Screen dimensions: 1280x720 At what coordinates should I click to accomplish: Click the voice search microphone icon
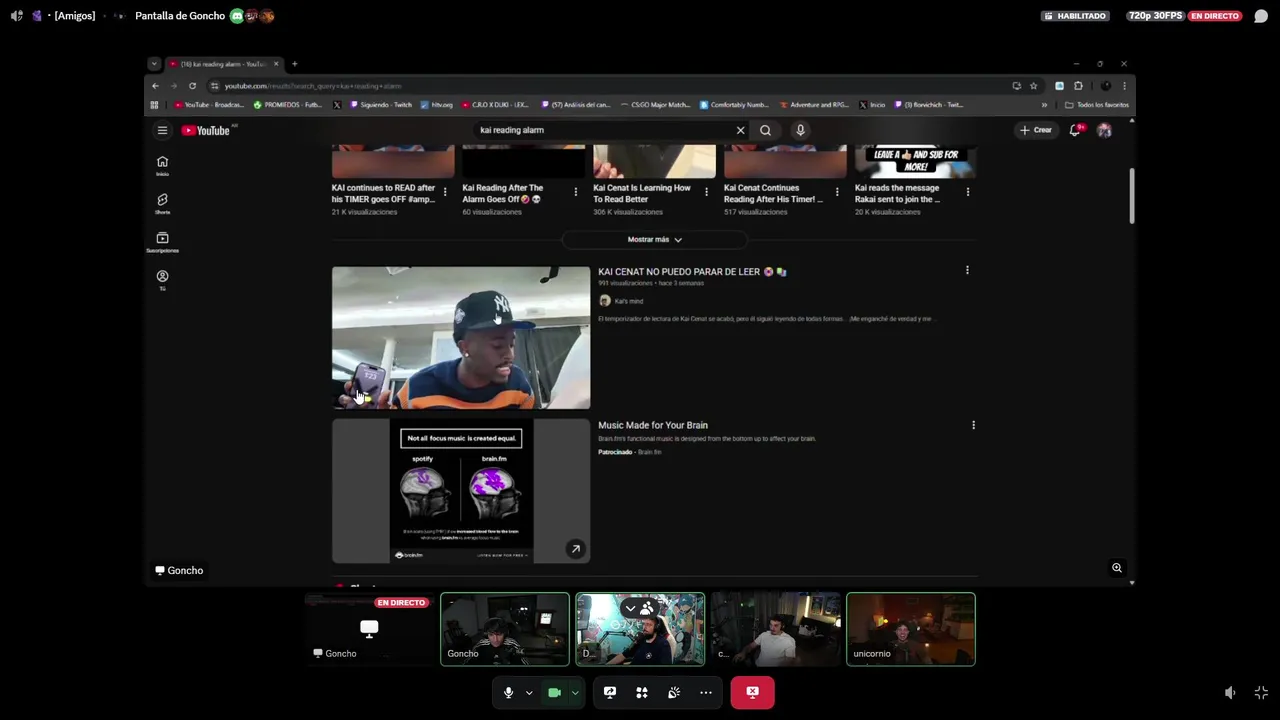coord(800,130)
